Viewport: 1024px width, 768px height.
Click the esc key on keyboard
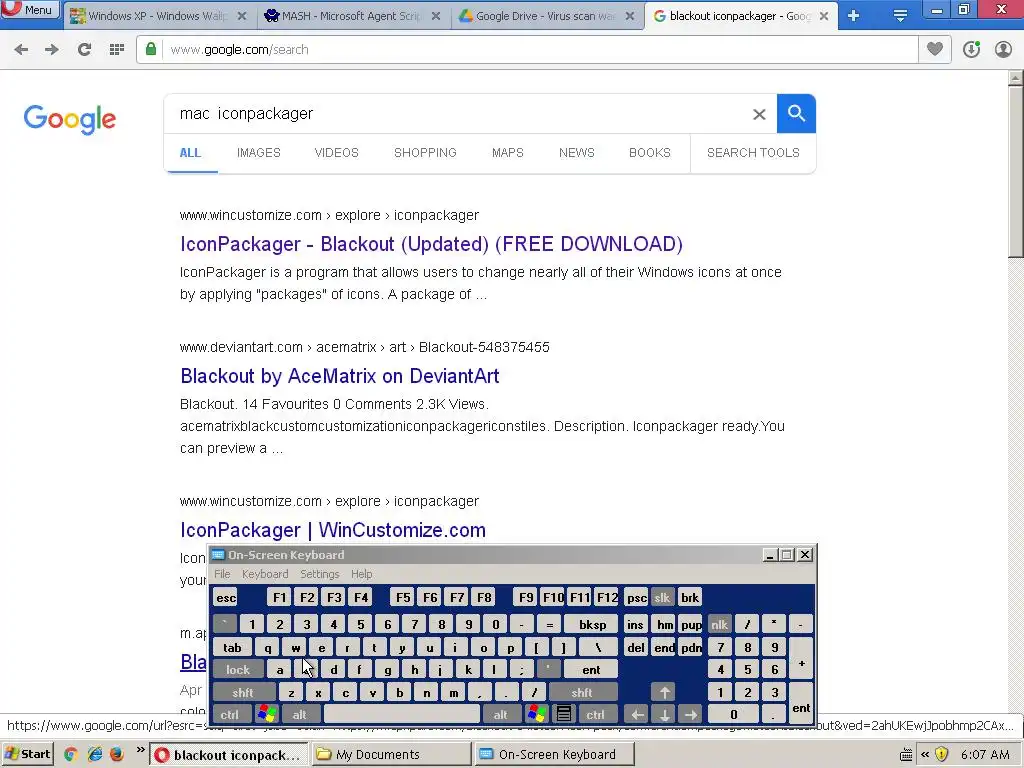tap(226, 598)
